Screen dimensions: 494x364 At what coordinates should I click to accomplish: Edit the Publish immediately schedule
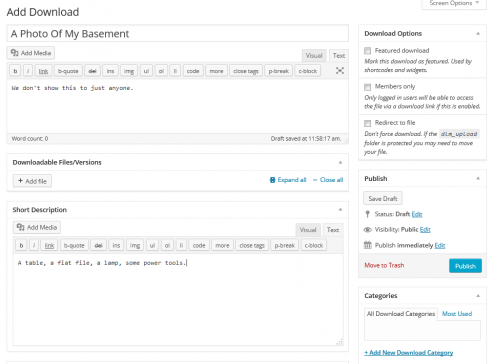coord(440,246)
